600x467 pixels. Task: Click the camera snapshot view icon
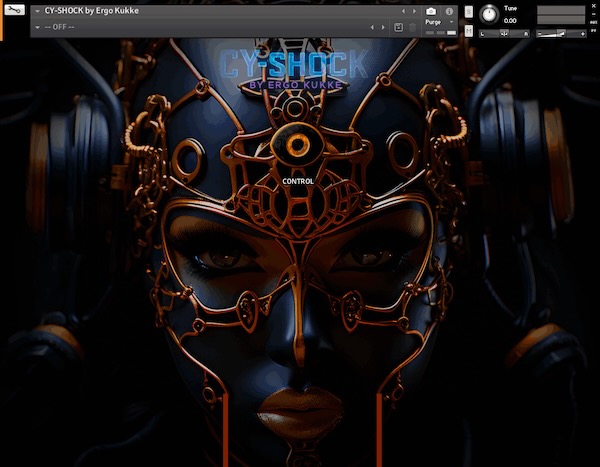(431, 11)
